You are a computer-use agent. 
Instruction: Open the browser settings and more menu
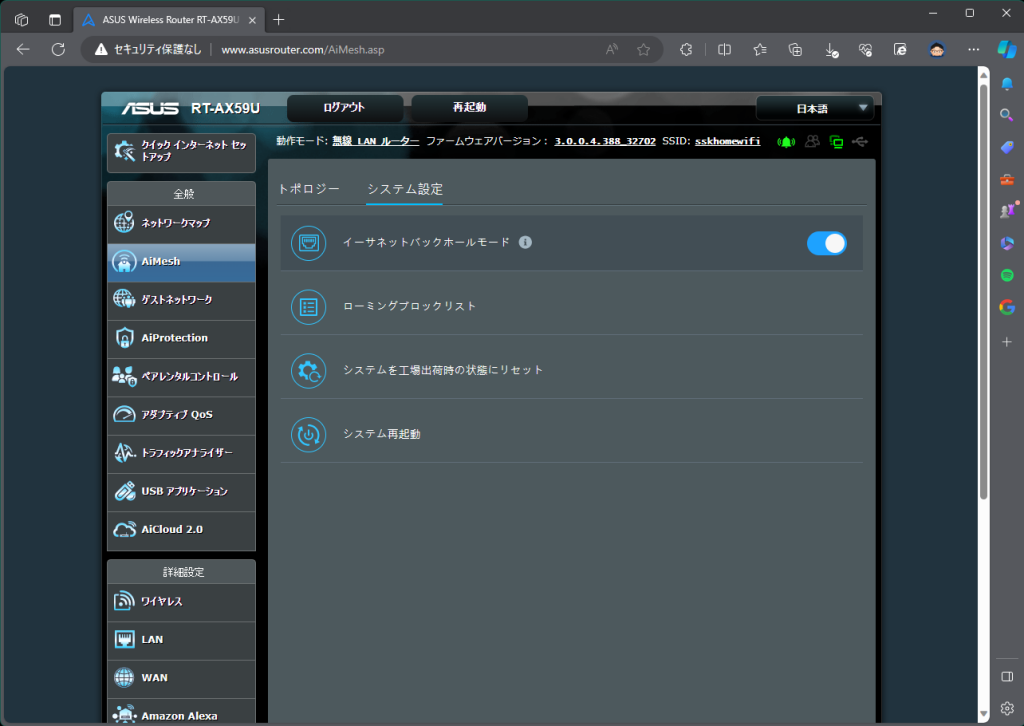coord(973,50)
